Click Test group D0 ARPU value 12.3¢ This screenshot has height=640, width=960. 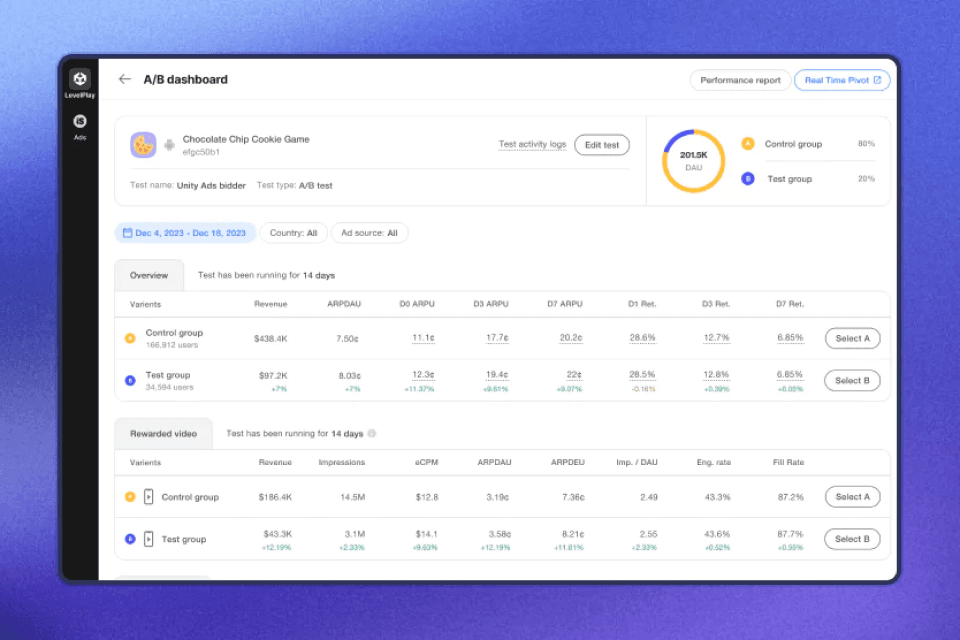tap(423, 375)
